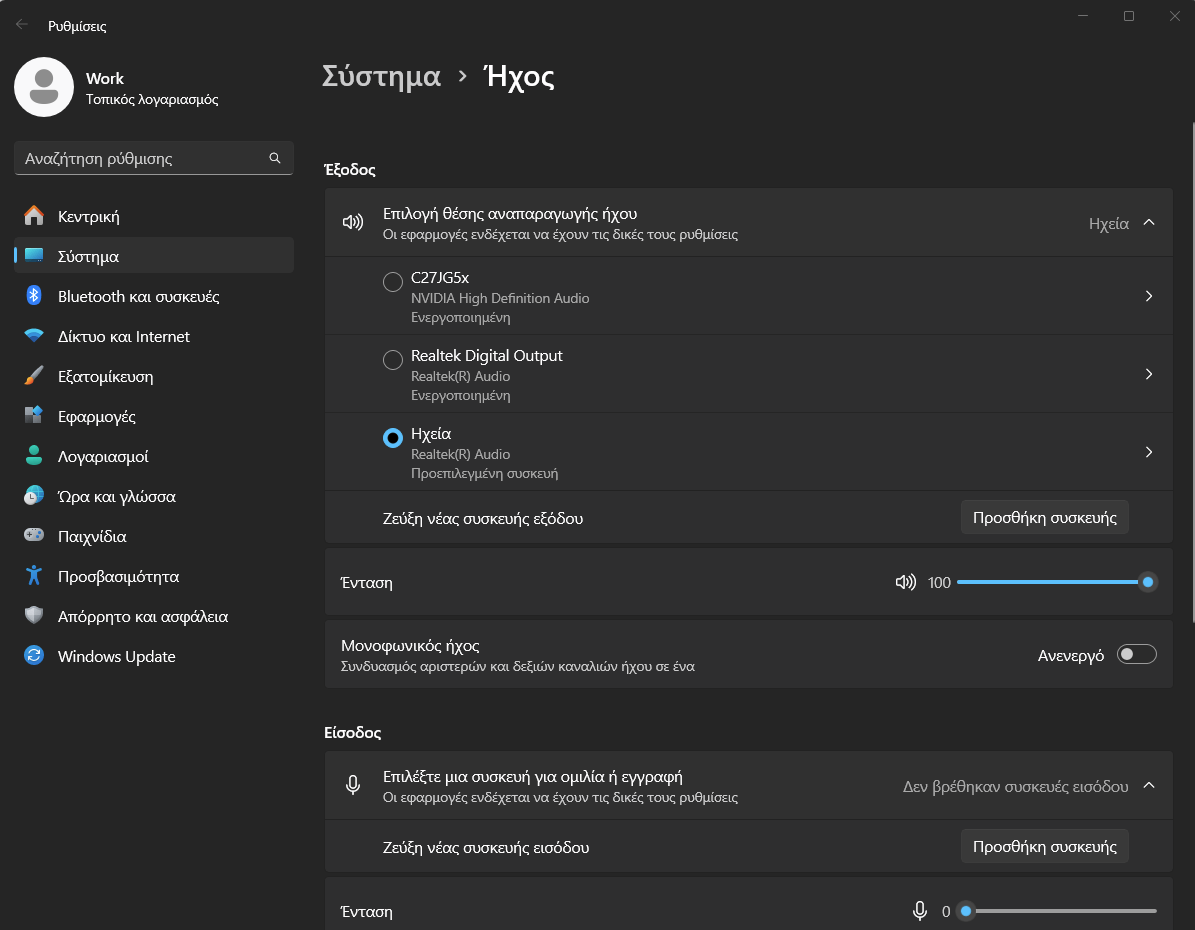Click the Εξατομίκευση paintbrush icon
1195x930 pixels.
(34, 376)
